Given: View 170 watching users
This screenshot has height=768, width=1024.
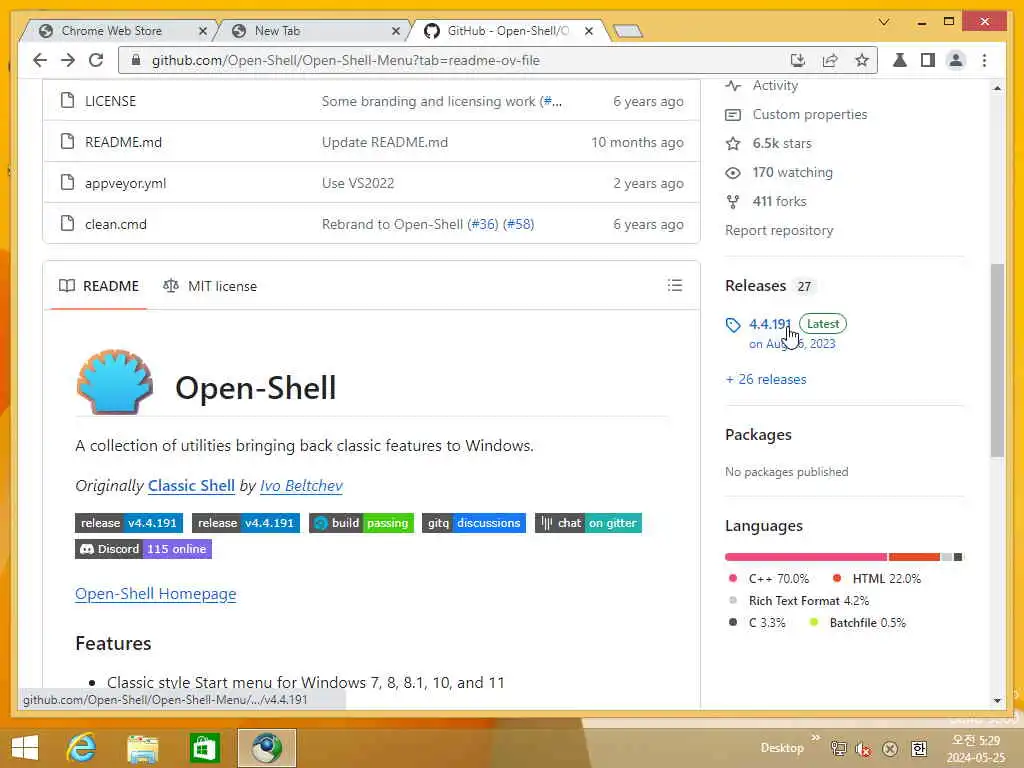Looking at the screenshot, I should click(792, 172).
